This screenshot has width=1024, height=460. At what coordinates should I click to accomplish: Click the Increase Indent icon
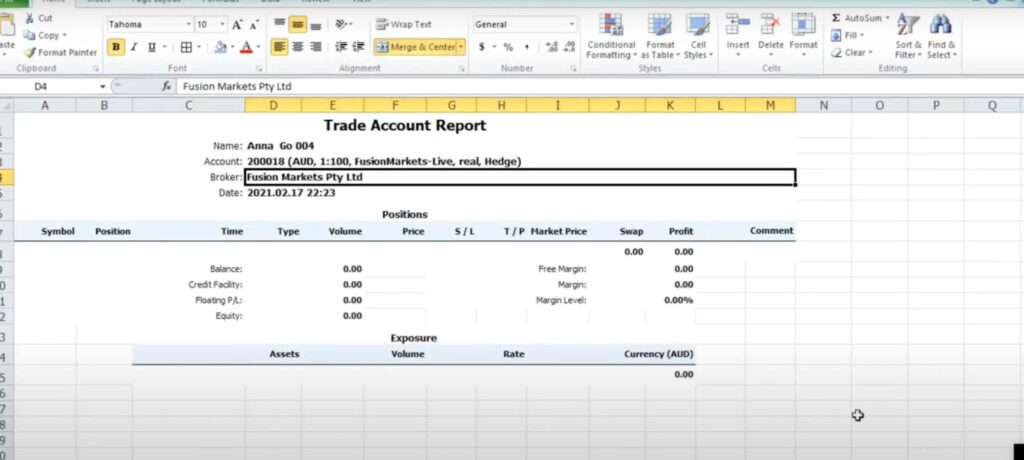click(x=358, y=46)
